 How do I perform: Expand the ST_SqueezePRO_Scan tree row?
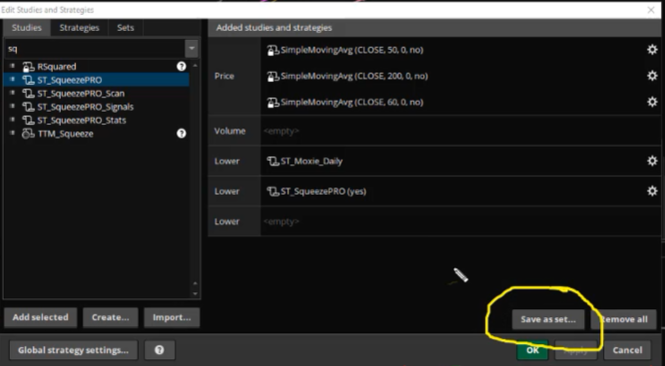12,93
